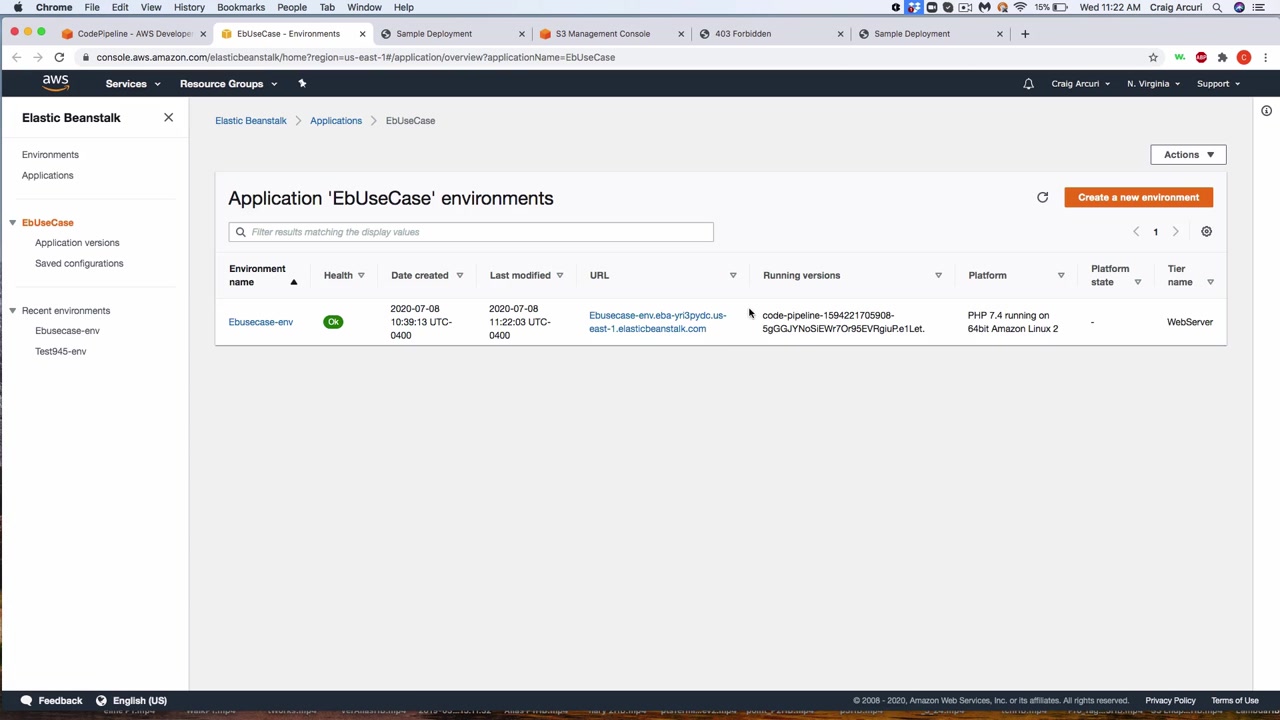The width and height of the screenshot is (1280, 720).
Task: Collapse the Recent environments section
Action: (x=12, y=311)
